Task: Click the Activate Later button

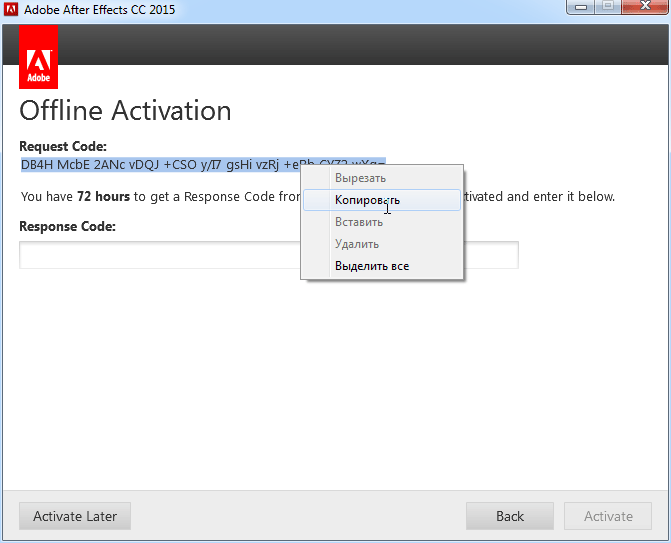Action: [x=75, y=516]
